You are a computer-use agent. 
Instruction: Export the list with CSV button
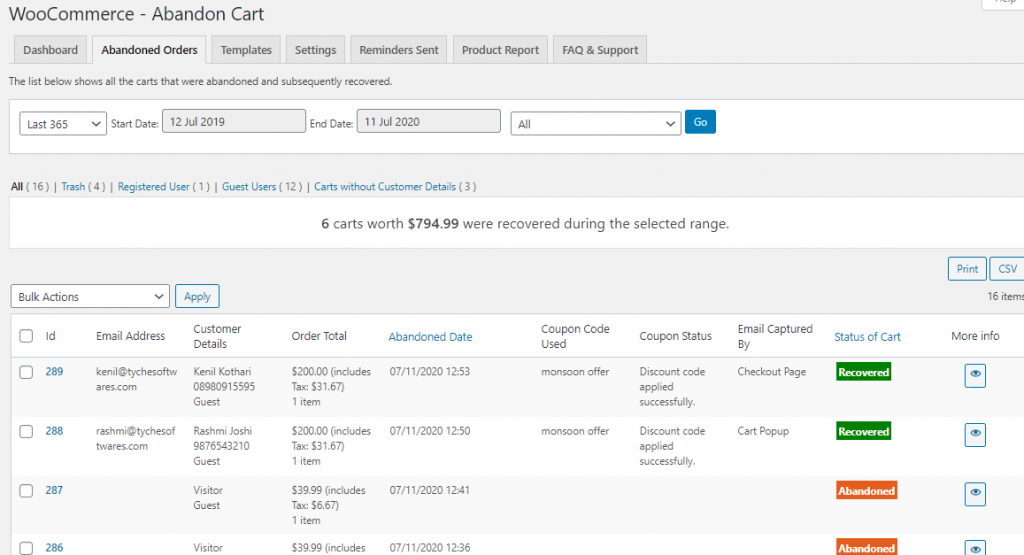point(1007,269)
